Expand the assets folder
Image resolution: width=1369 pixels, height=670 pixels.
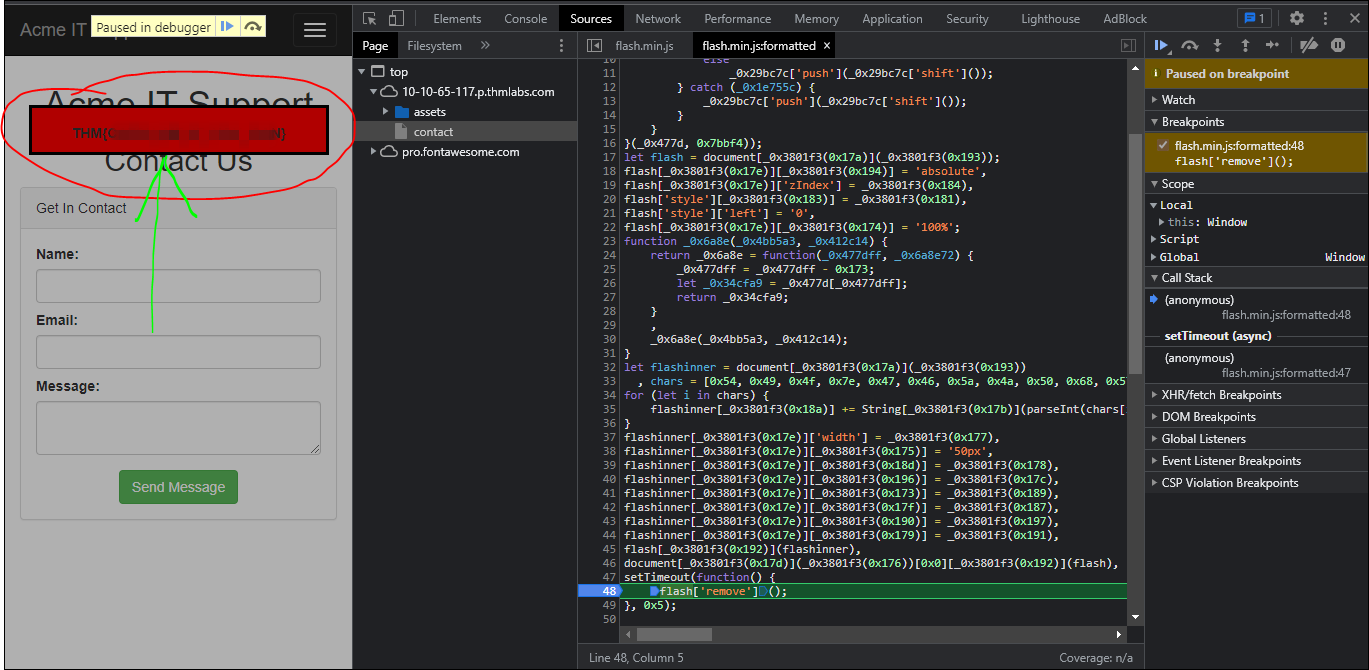click(x=386, y=112)
